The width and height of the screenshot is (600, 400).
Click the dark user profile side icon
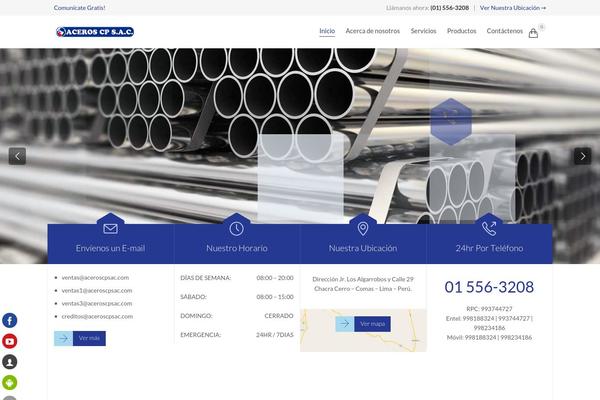pyautogui.click(x=10, y=362)
